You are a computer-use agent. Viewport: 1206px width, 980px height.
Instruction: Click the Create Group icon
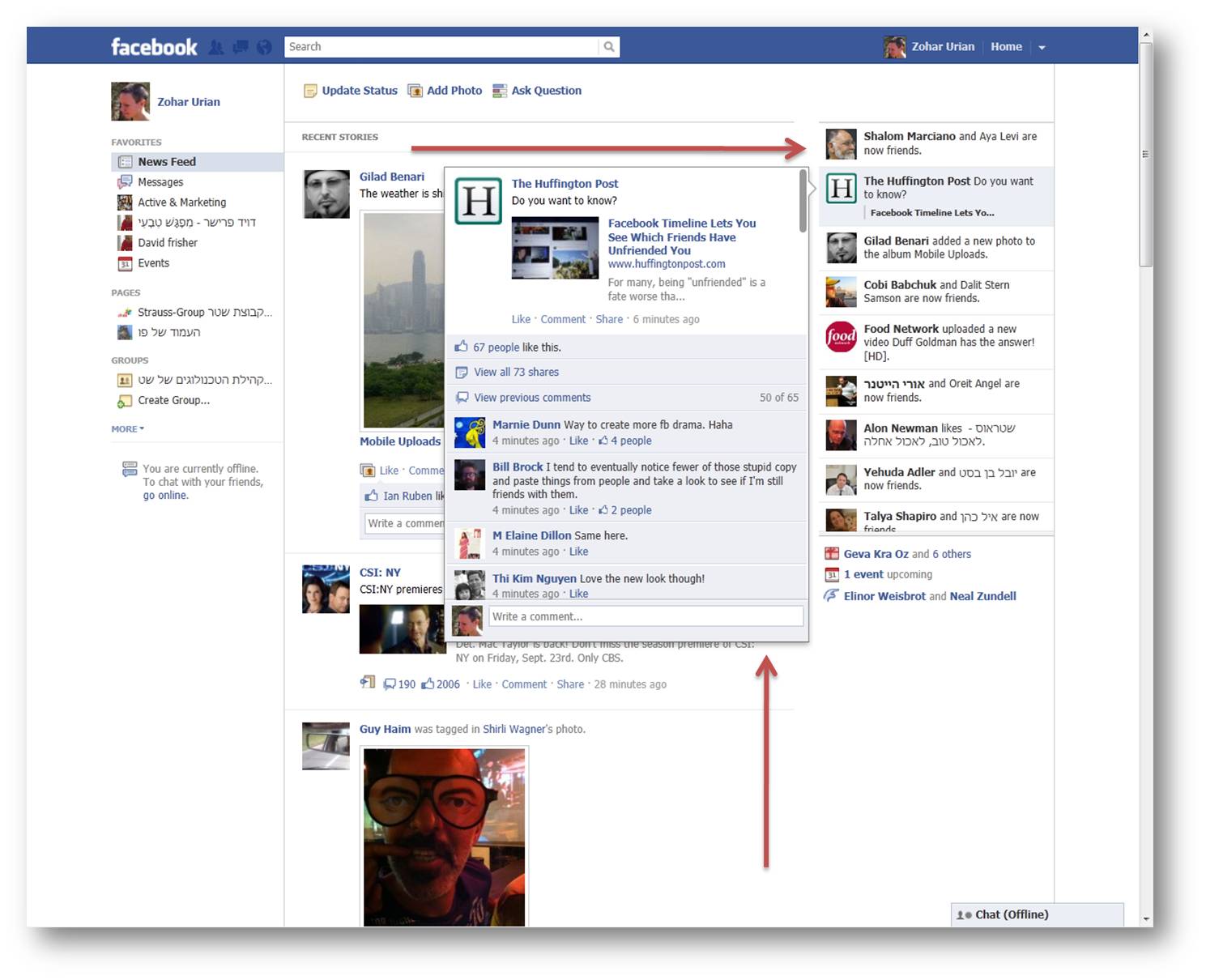(125, 400)
